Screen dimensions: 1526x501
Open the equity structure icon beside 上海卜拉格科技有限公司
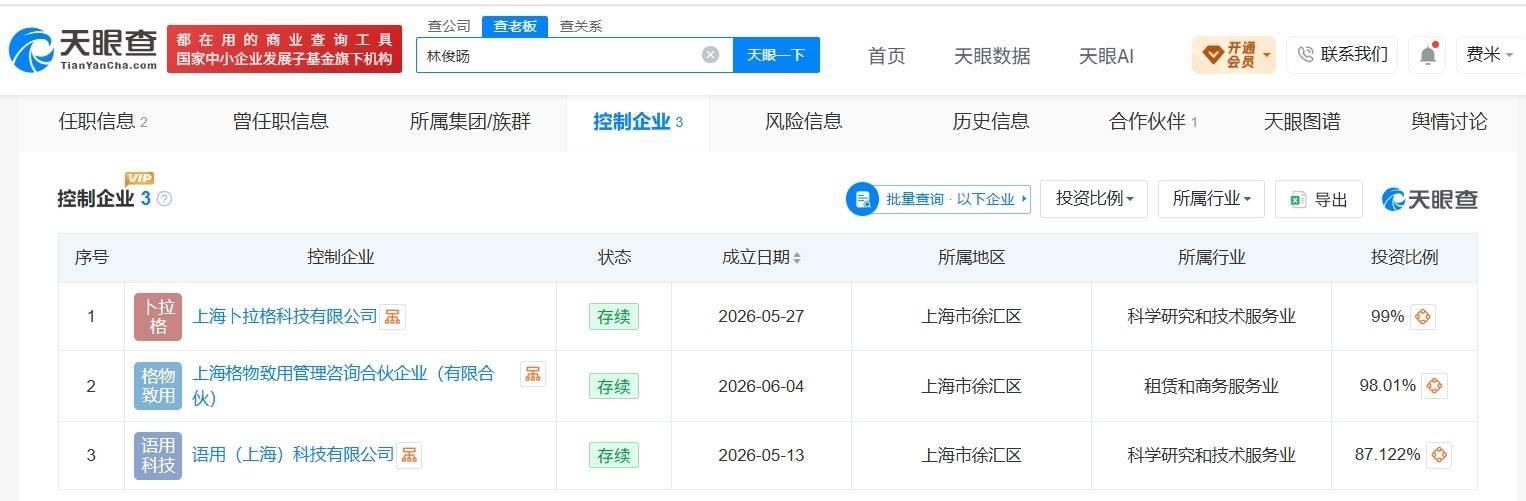point(393,317)
